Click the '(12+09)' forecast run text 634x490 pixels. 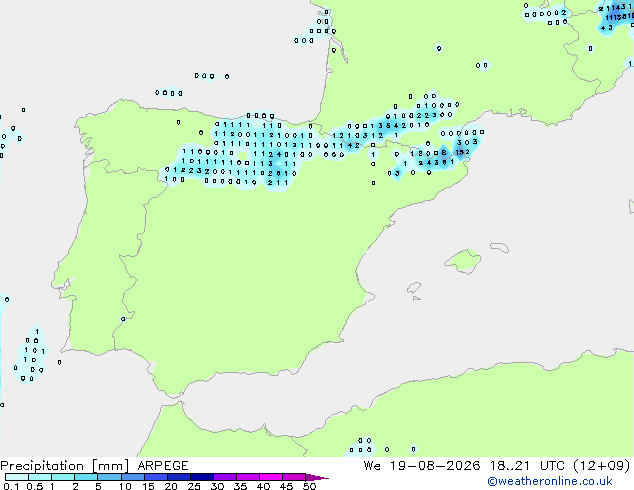(x=602, y=466)
